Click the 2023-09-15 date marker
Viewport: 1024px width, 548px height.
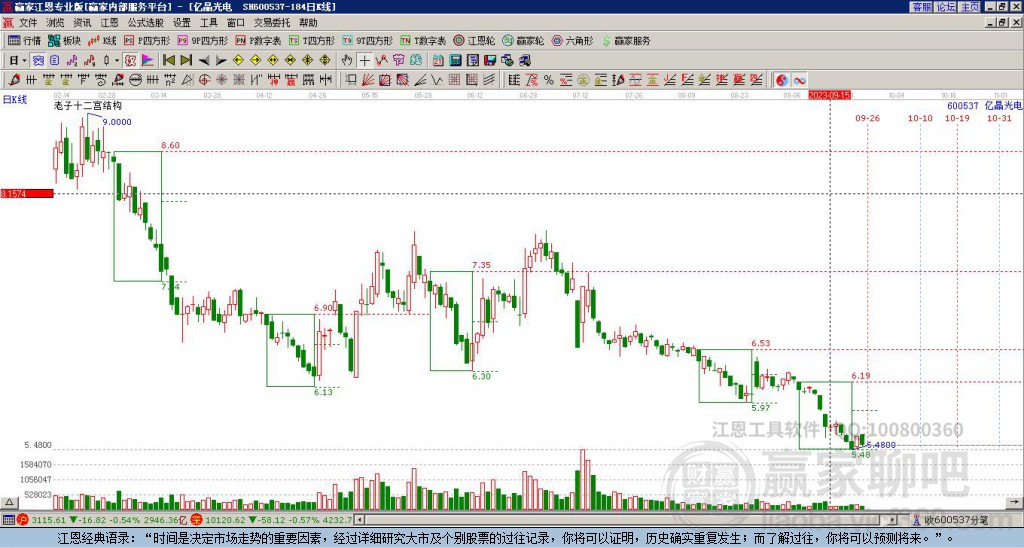point(829,95)
